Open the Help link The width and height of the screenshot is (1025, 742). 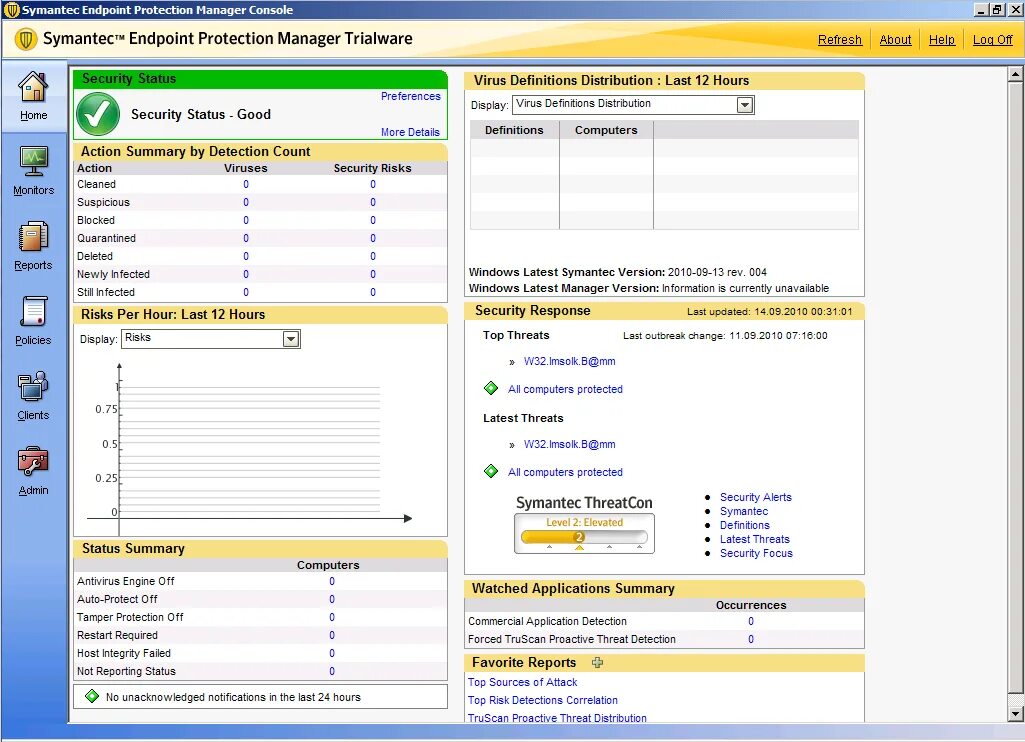941,40
